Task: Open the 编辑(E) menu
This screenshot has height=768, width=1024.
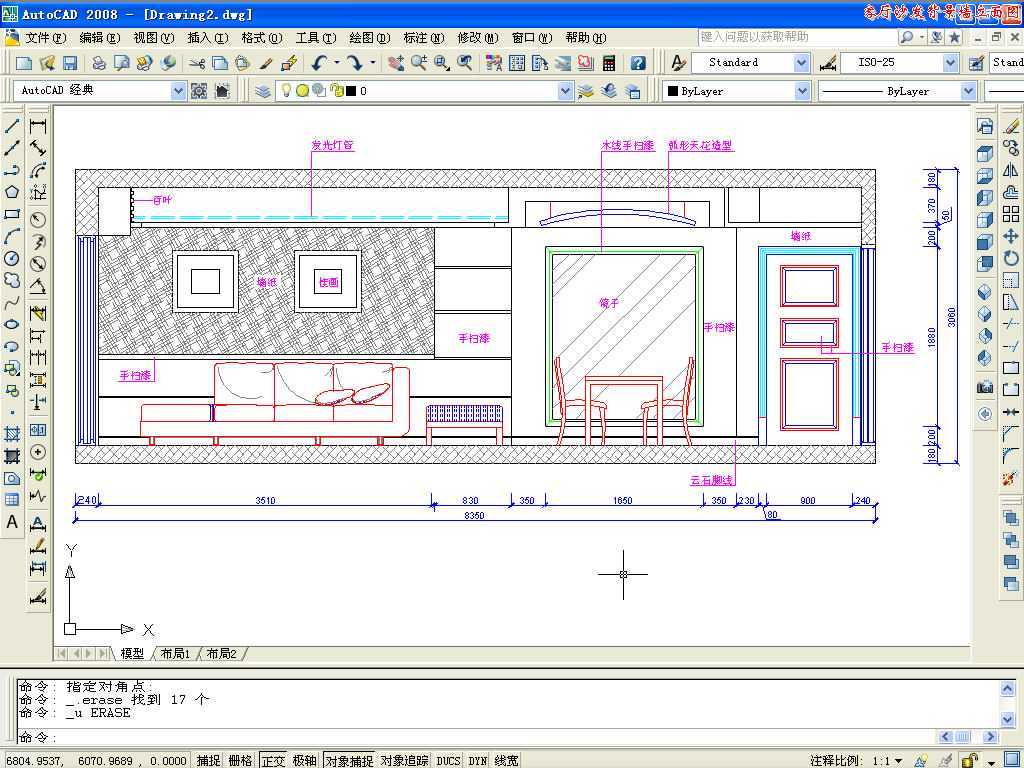Action: click(99, 38)
